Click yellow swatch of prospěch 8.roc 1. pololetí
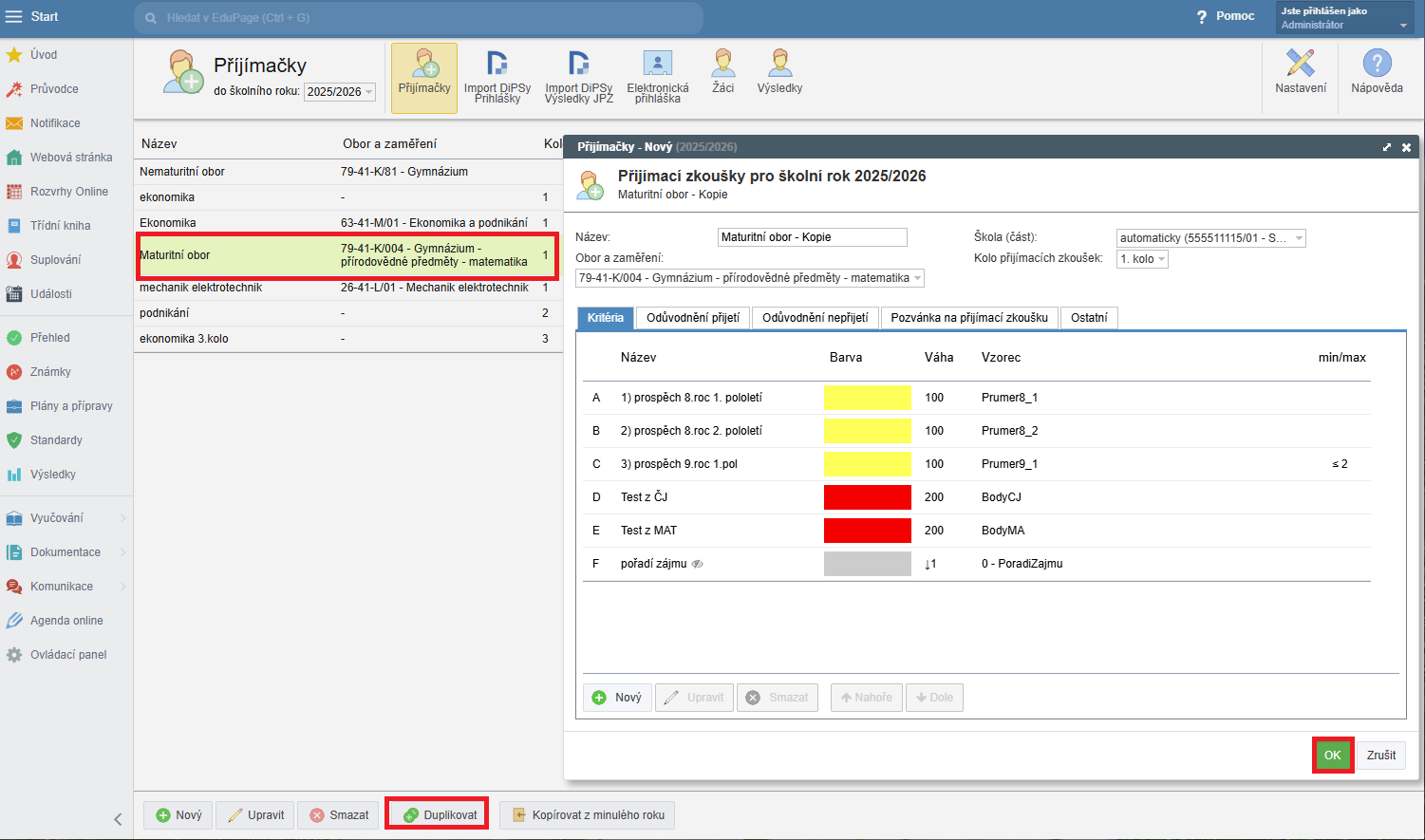The image size is (1425, 840). tap(868, 398)
